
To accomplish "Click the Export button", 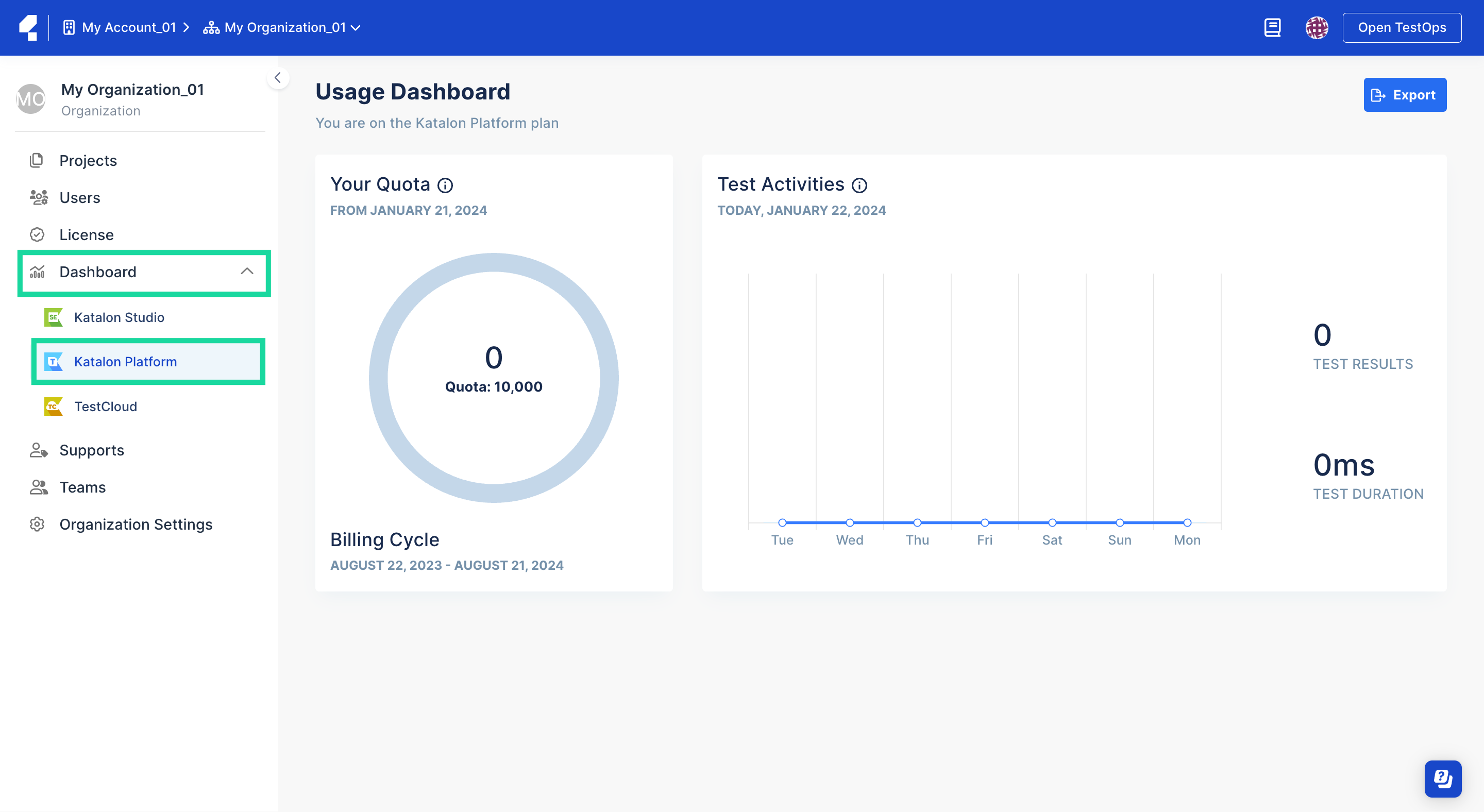I will (1405, 94).
